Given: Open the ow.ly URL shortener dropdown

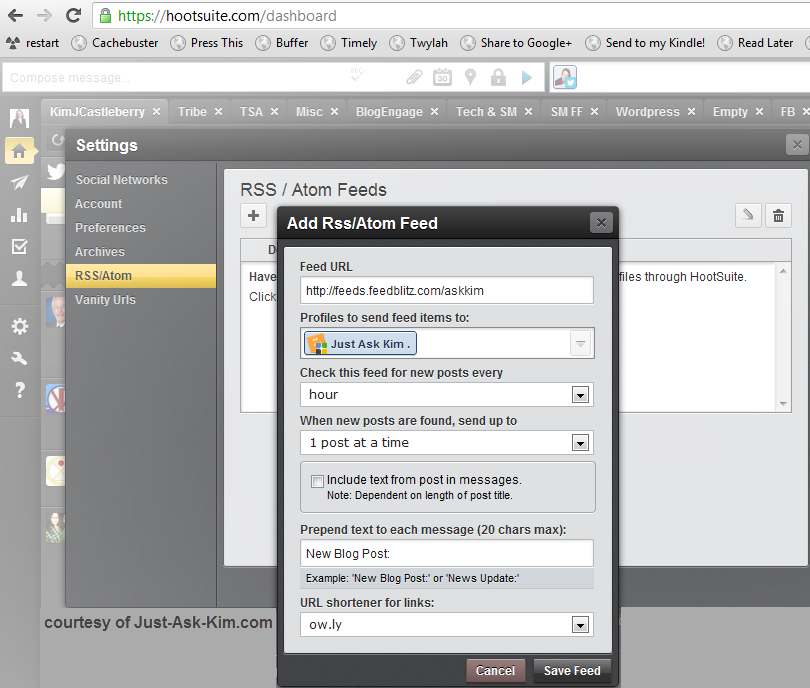Looking at the screenshot, I should pos(446,624).
